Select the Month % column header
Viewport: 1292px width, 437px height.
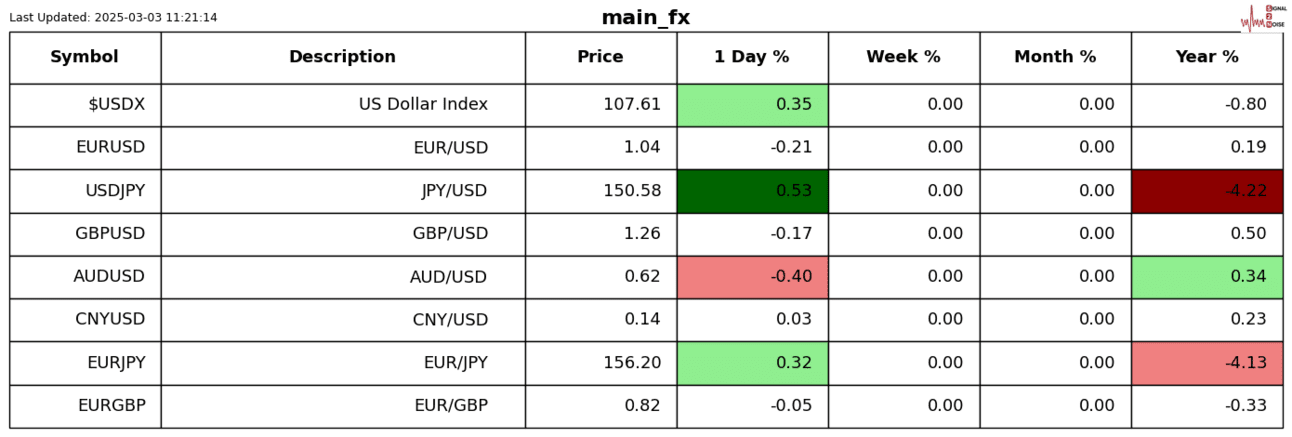pos(1055,58)
